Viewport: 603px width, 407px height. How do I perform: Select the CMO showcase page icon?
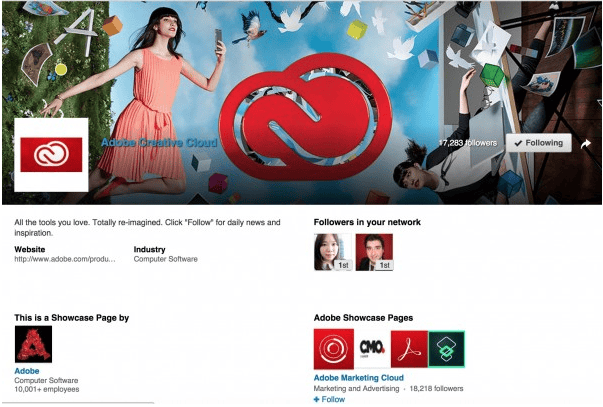tap(372, 349)
